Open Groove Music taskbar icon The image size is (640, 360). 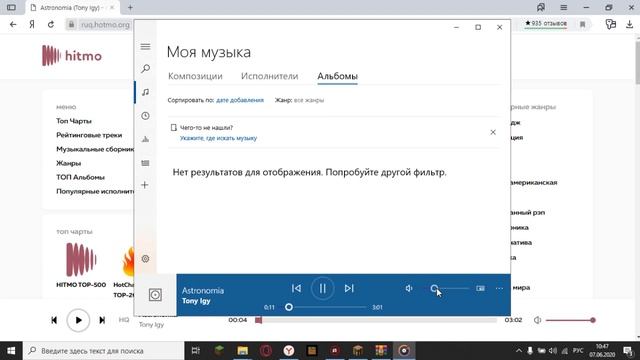[x=404, y=351]
